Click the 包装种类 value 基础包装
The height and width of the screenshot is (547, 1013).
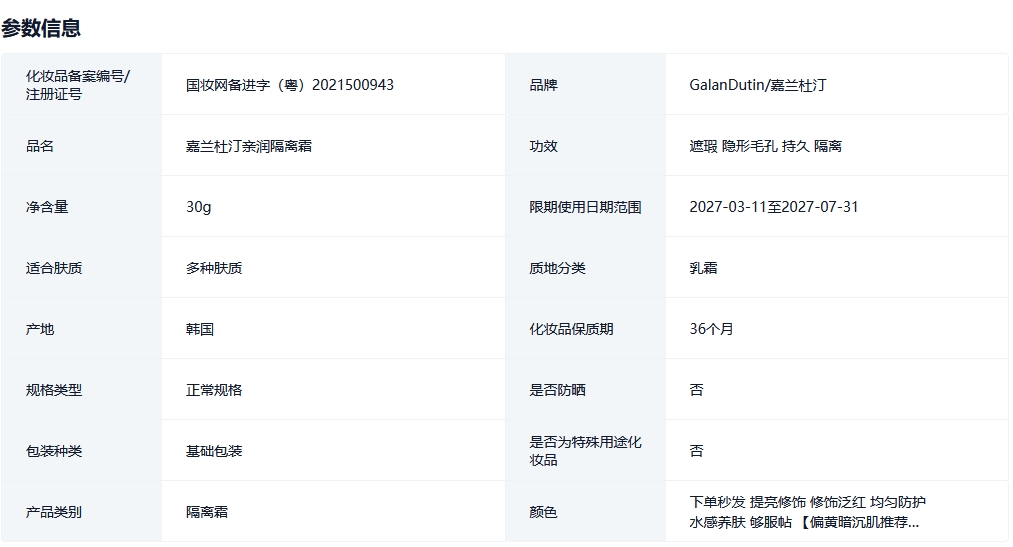pyautogui.click(x=214, y=451)
